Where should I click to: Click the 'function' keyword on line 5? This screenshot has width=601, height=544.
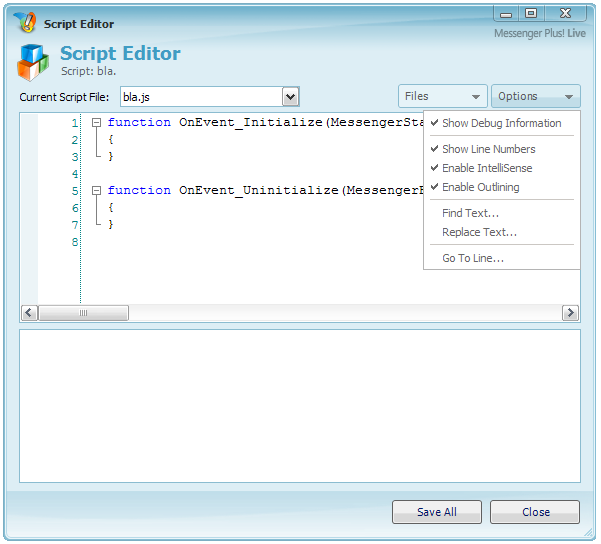(139, 190)
